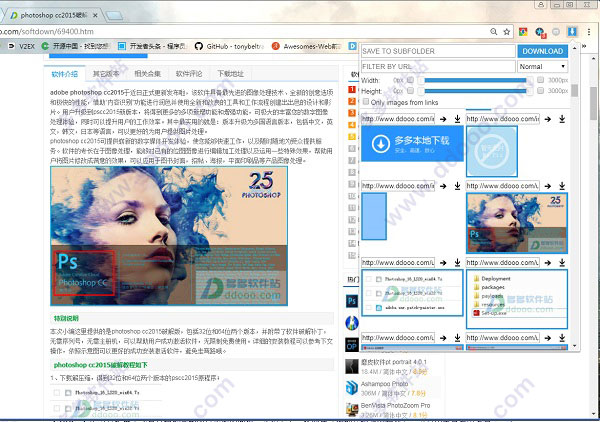The width and height of the screenshot is (600, 422).
Task: Click the large Photoshop 25 splash image on page
Action: point(169,236)
